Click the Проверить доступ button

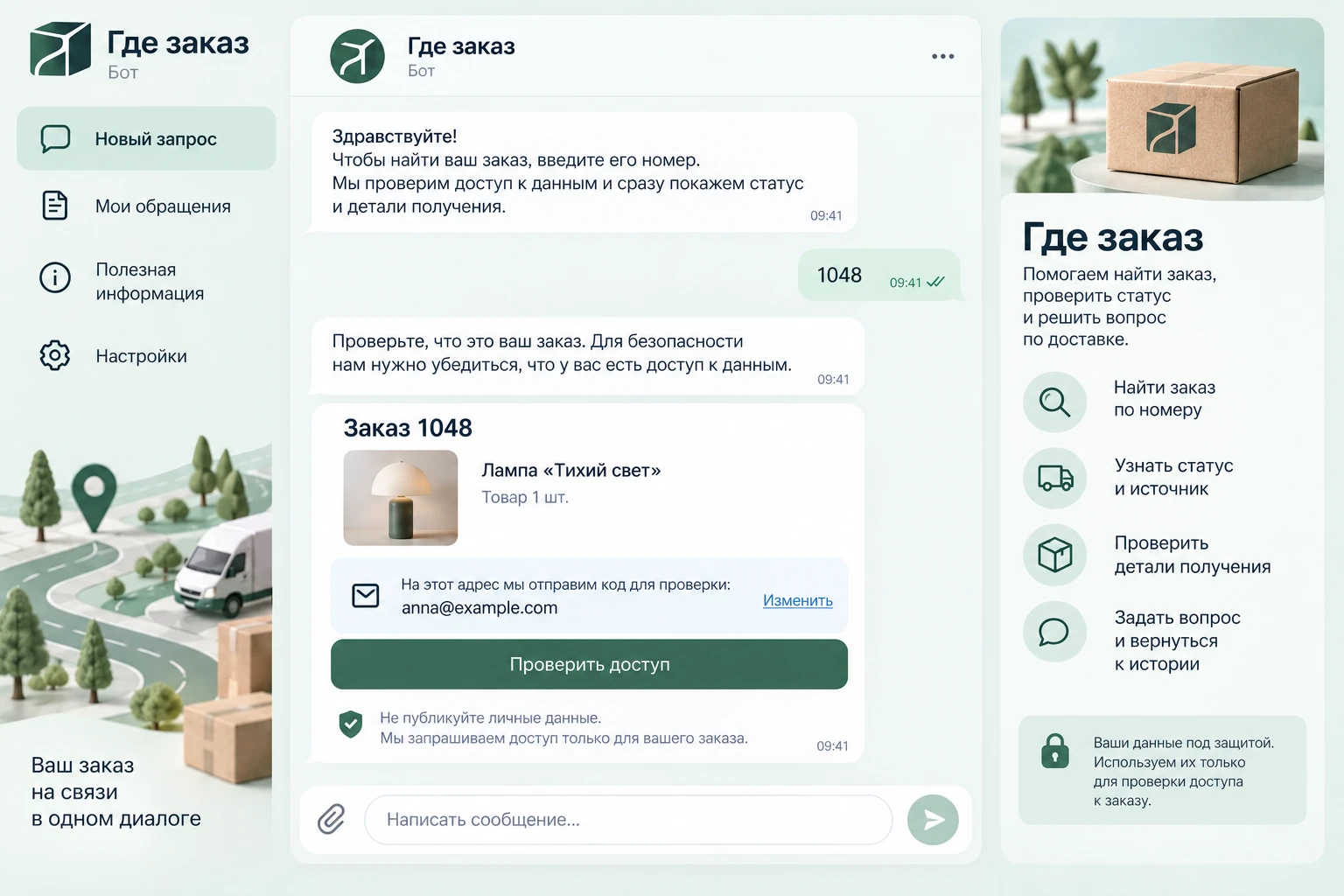pyautogui.click(x=589, y=664)
